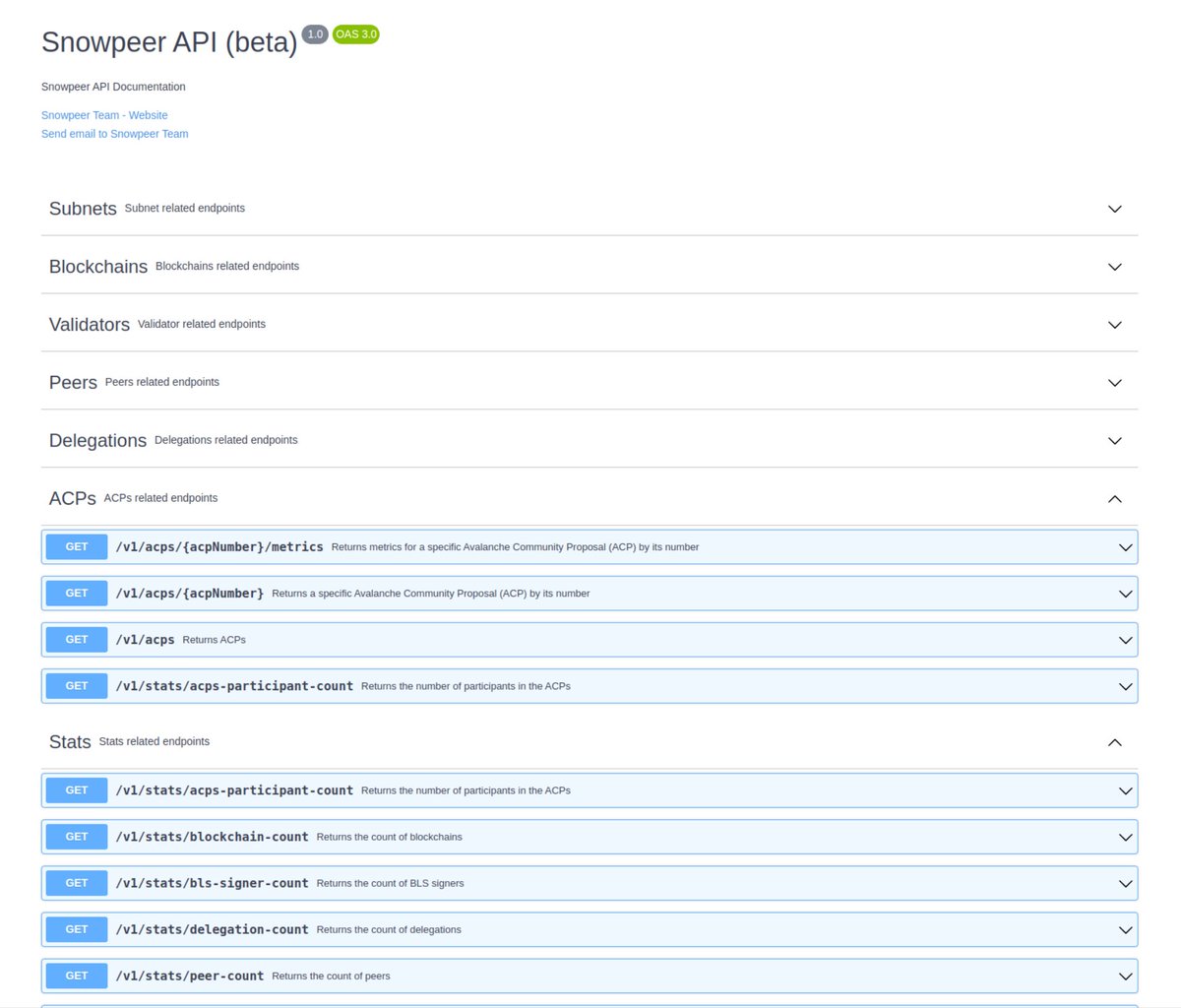
Task: Click GET button for /v1/acps/{acpNumber}/metrics
Action: 77,546
